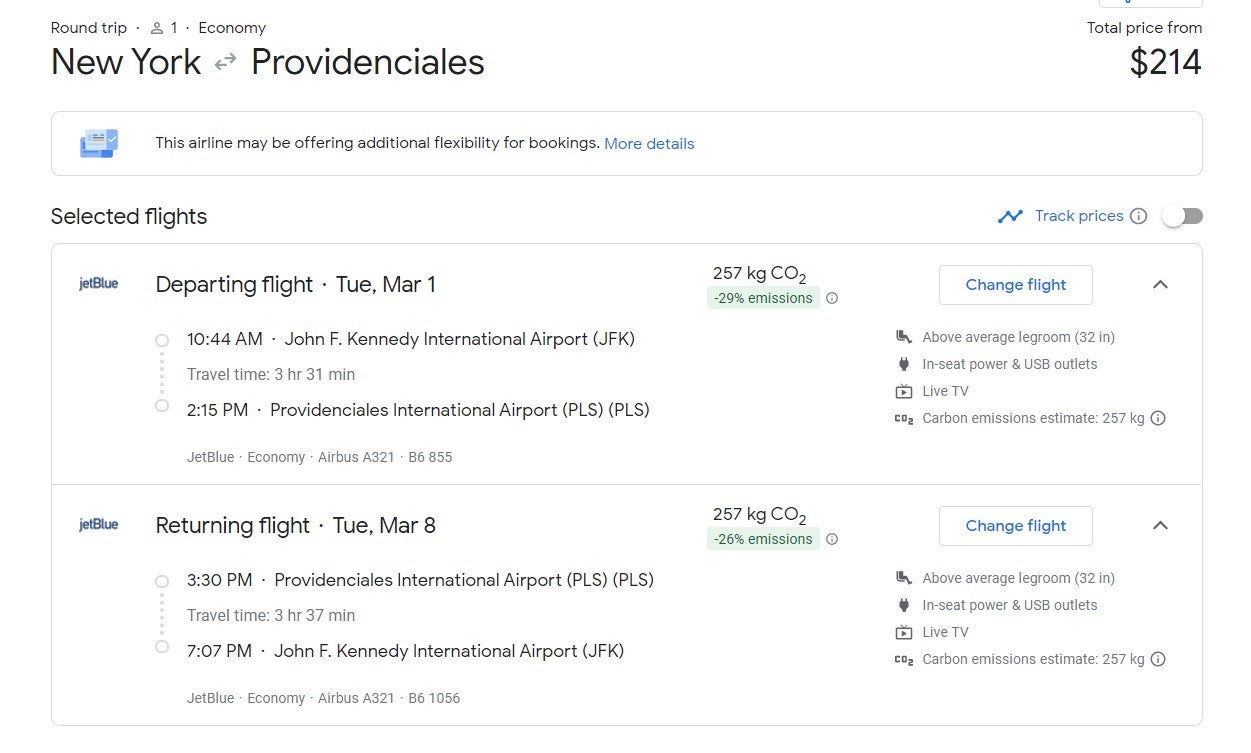Viewport: 1251px width, 753px height.
Task: Change the departing flight
Action: (x=1015, y=285)
